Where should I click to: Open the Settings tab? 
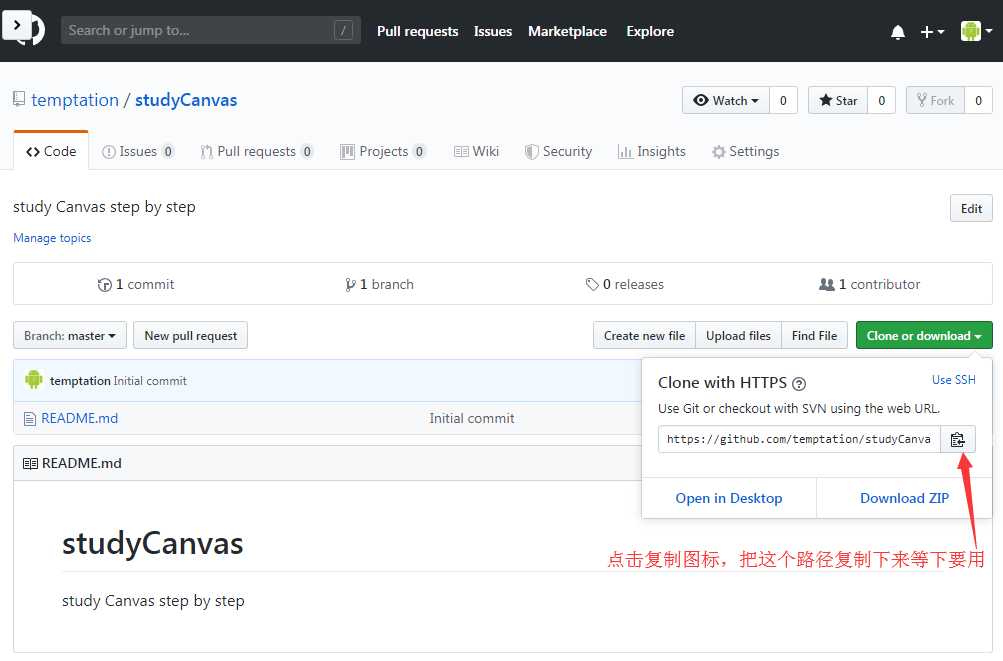coord(745,152)
